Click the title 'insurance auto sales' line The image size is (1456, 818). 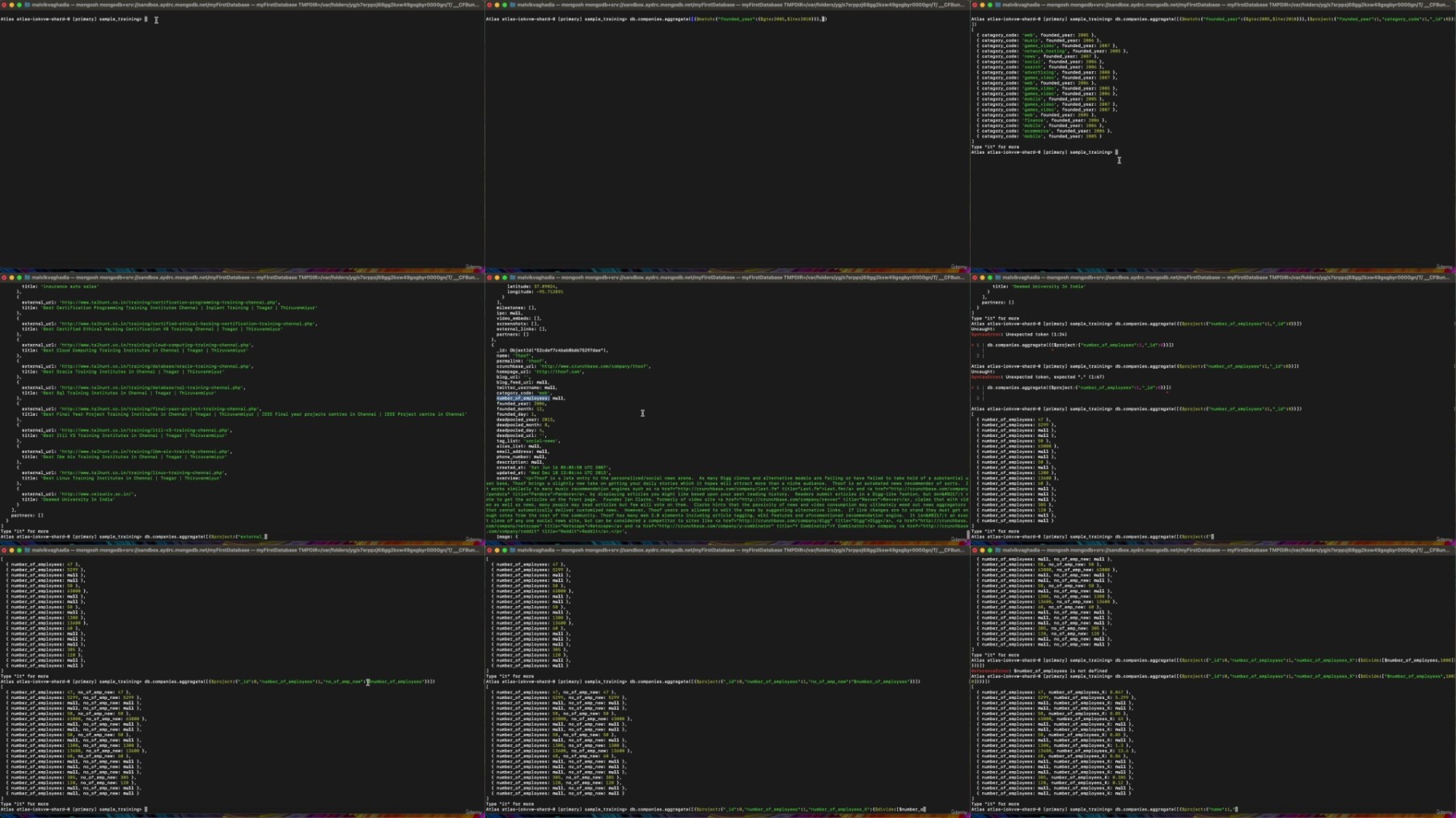point(61,286)
